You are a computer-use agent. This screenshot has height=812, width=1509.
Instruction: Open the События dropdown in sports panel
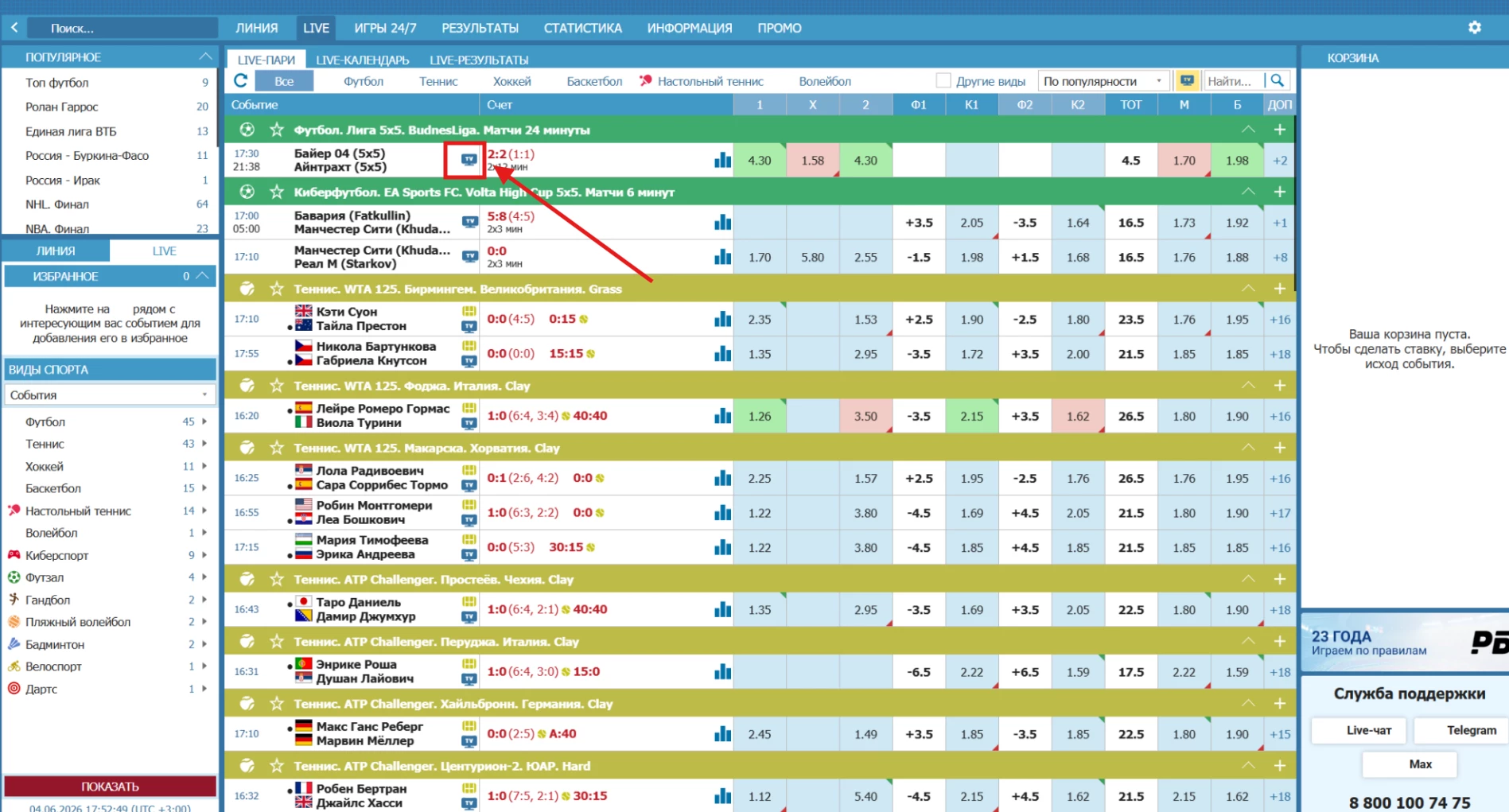110,394
